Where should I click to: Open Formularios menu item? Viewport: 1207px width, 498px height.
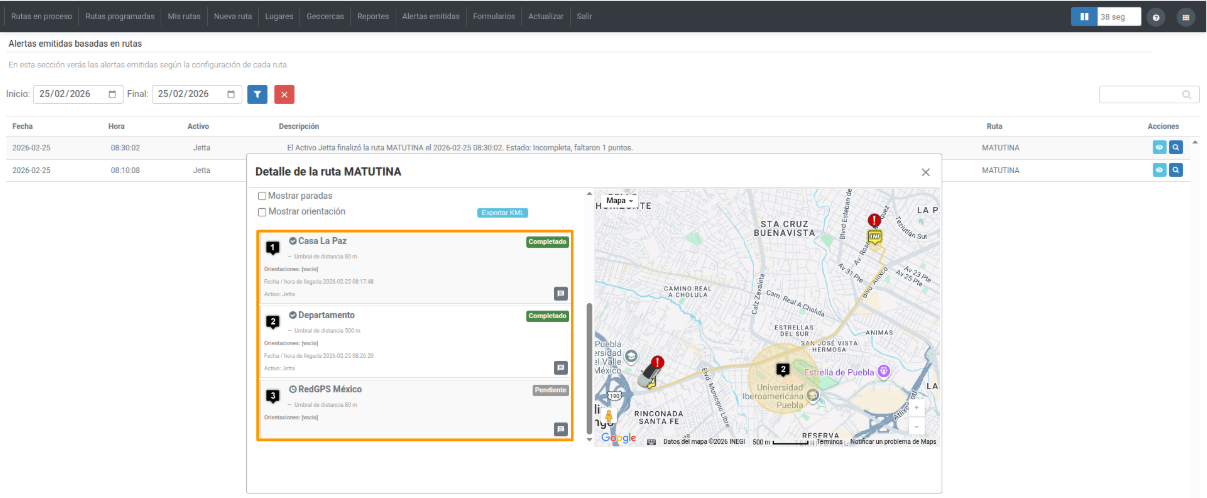coord(493,17)
